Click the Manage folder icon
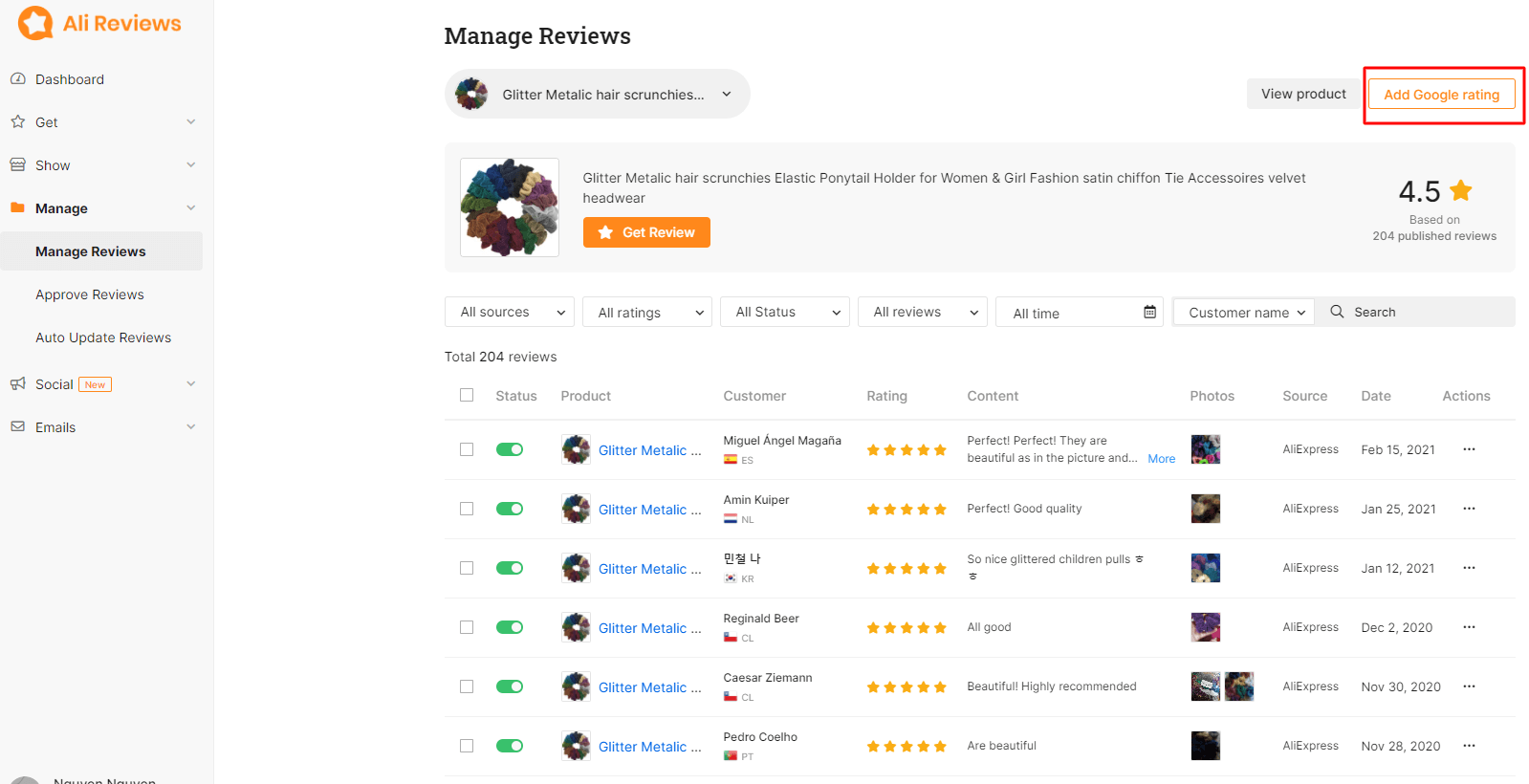 pos(17,207)
